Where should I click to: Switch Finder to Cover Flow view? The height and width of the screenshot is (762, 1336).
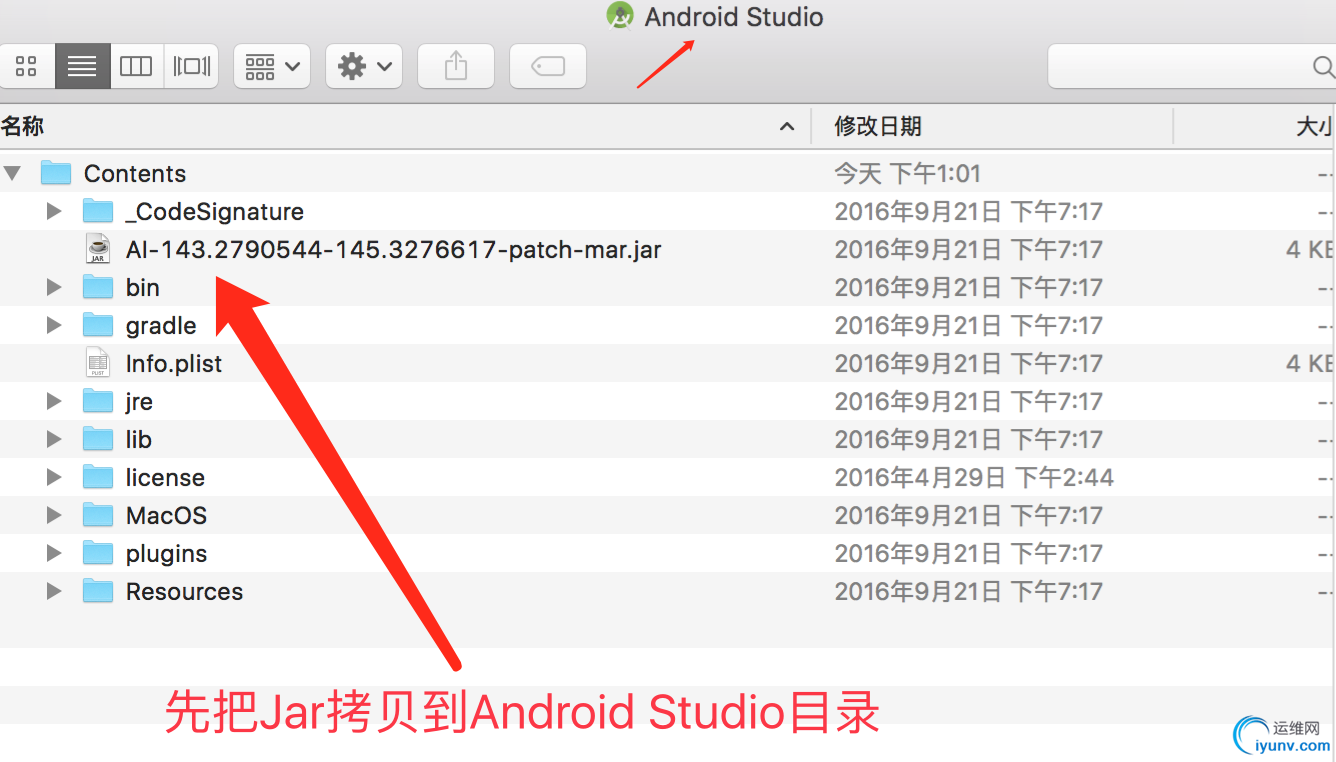tap(191, 67)
